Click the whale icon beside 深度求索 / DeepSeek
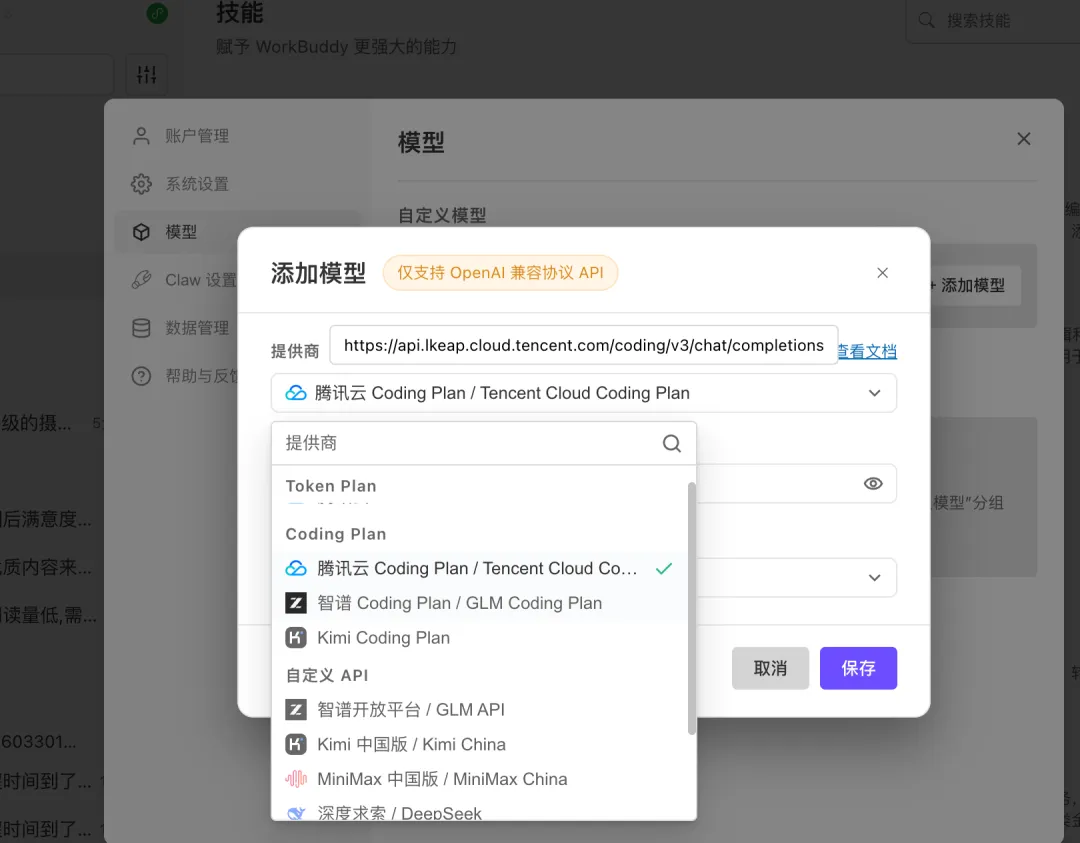The image size is (1080, 843). [296, 813]
